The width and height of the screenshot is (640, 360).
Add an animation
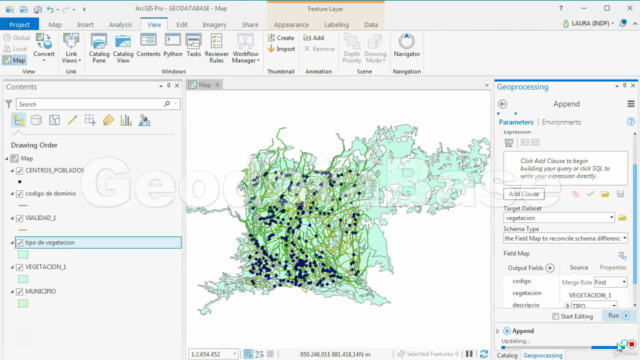pyautogui.click(x=314, y=38)
